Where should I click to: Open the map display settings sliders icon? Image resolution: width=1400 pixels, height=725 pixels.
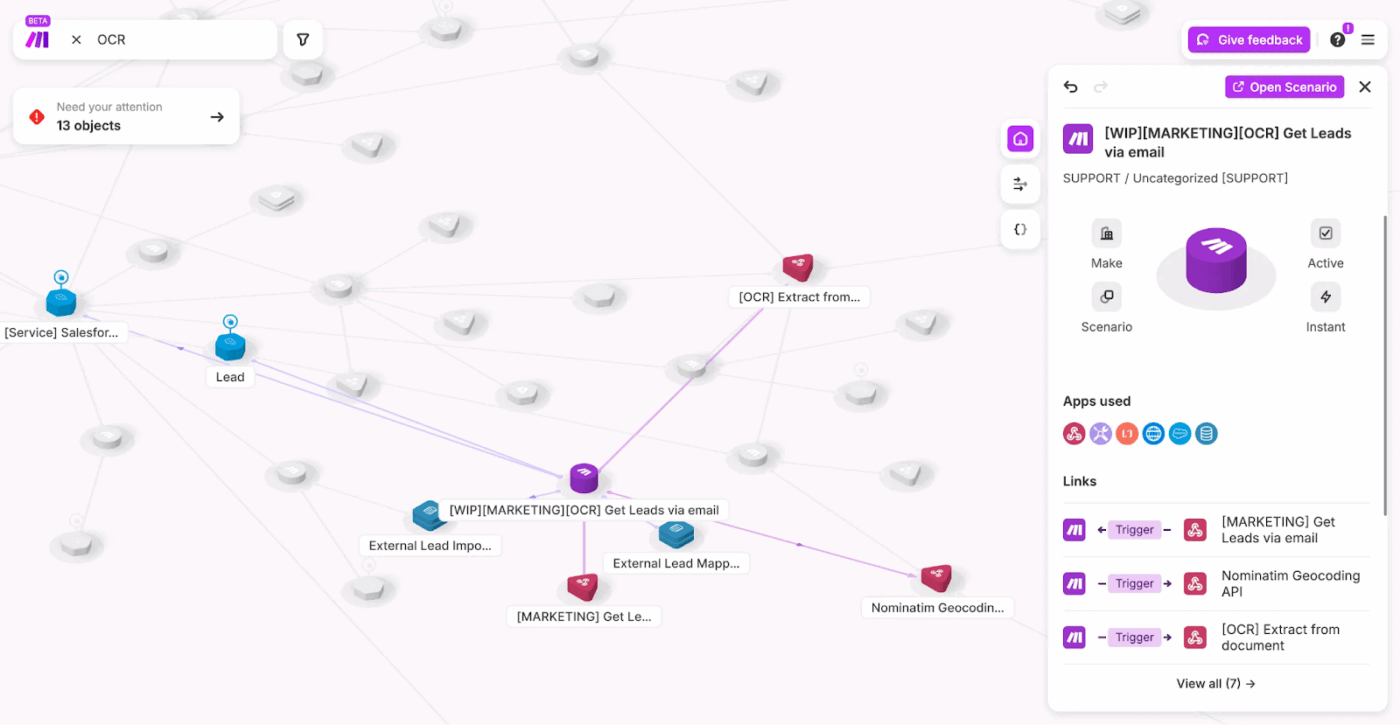coord(1019,184)
